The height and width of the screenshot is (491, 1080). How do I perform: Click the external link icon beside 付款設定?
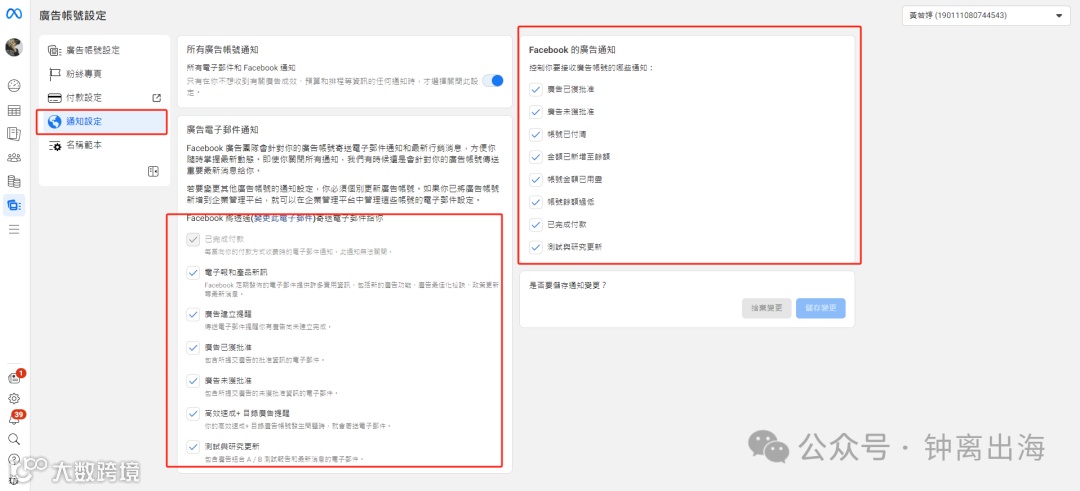156,98
